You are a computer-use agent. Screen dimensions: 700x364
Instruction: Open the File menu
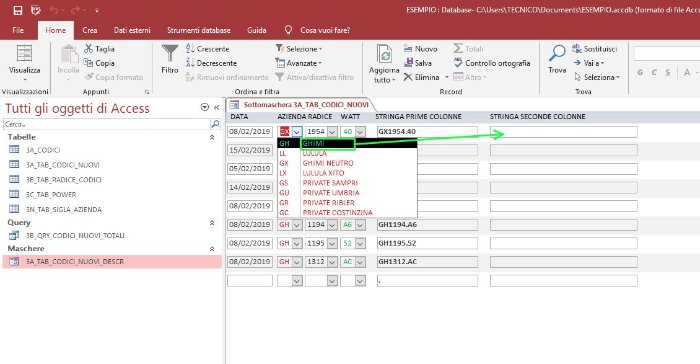coord(18,30)
